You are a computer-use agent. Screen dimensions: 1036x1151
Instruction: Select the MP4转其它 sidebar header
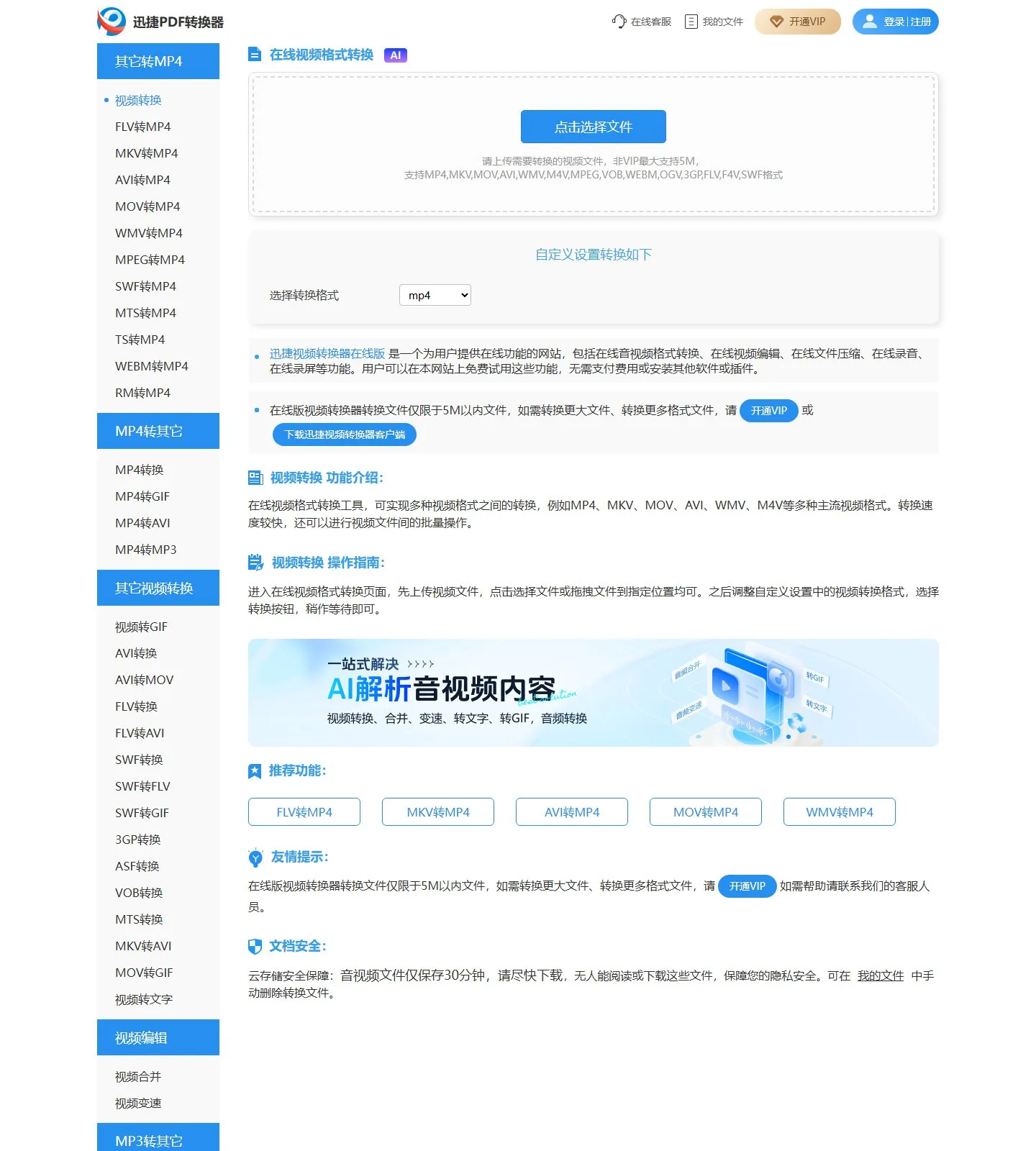pos(158,431)
